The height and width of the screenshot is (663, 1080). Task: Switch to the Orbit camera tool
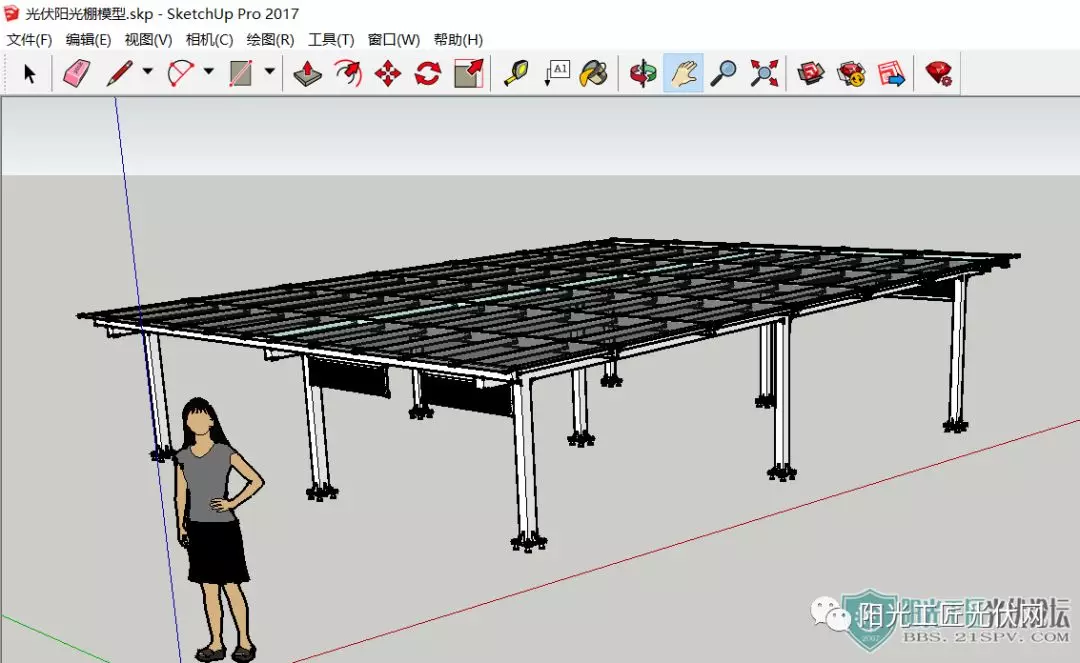(x=643, y=73)
